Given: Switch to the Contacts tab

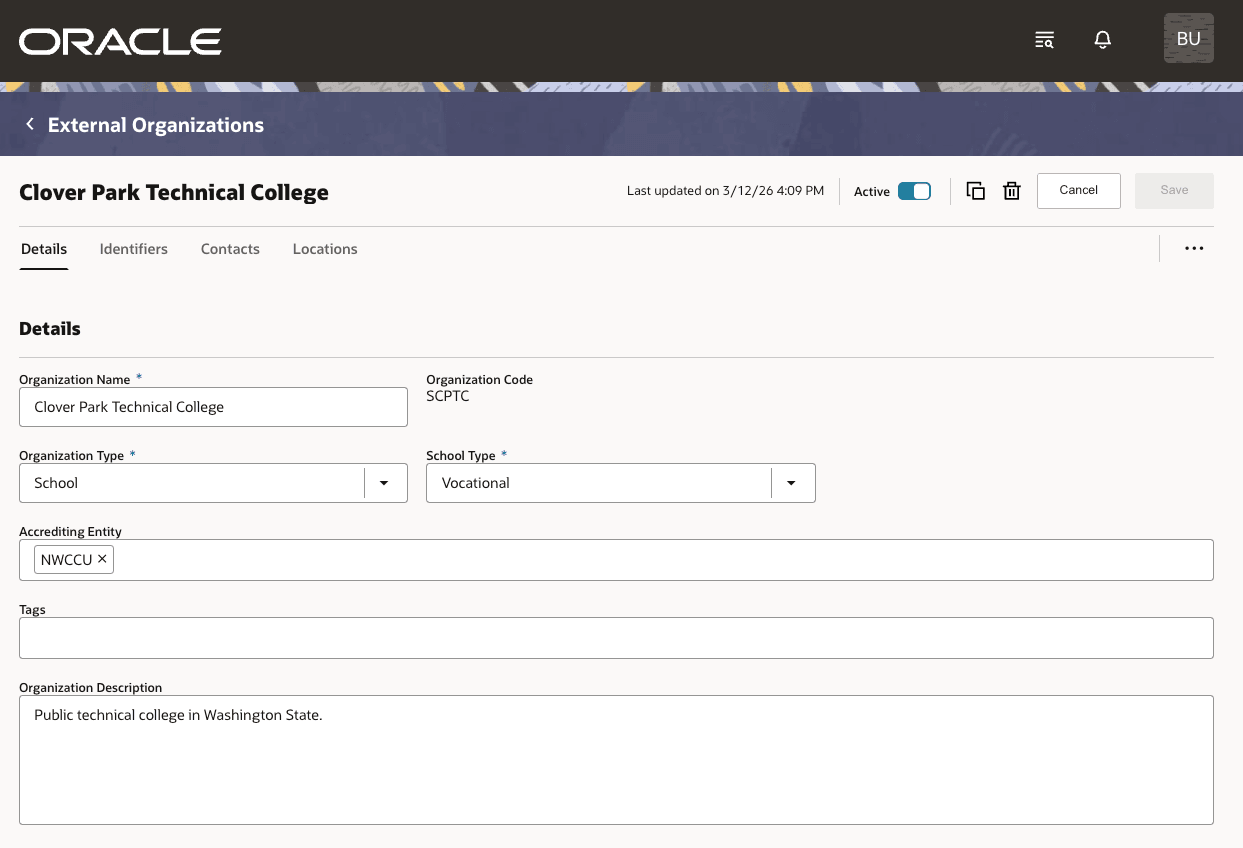Looking at the screenshot, I should click(230, 249).
